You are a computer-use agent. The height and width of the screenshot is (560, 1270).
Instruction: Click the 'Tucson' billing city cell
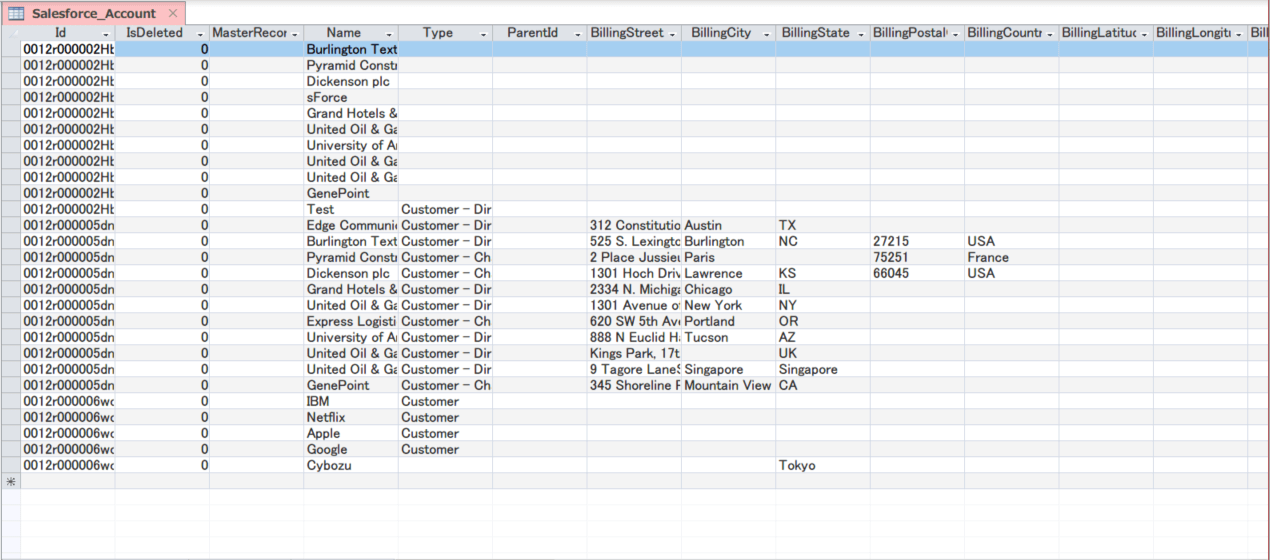click(728, 337)
